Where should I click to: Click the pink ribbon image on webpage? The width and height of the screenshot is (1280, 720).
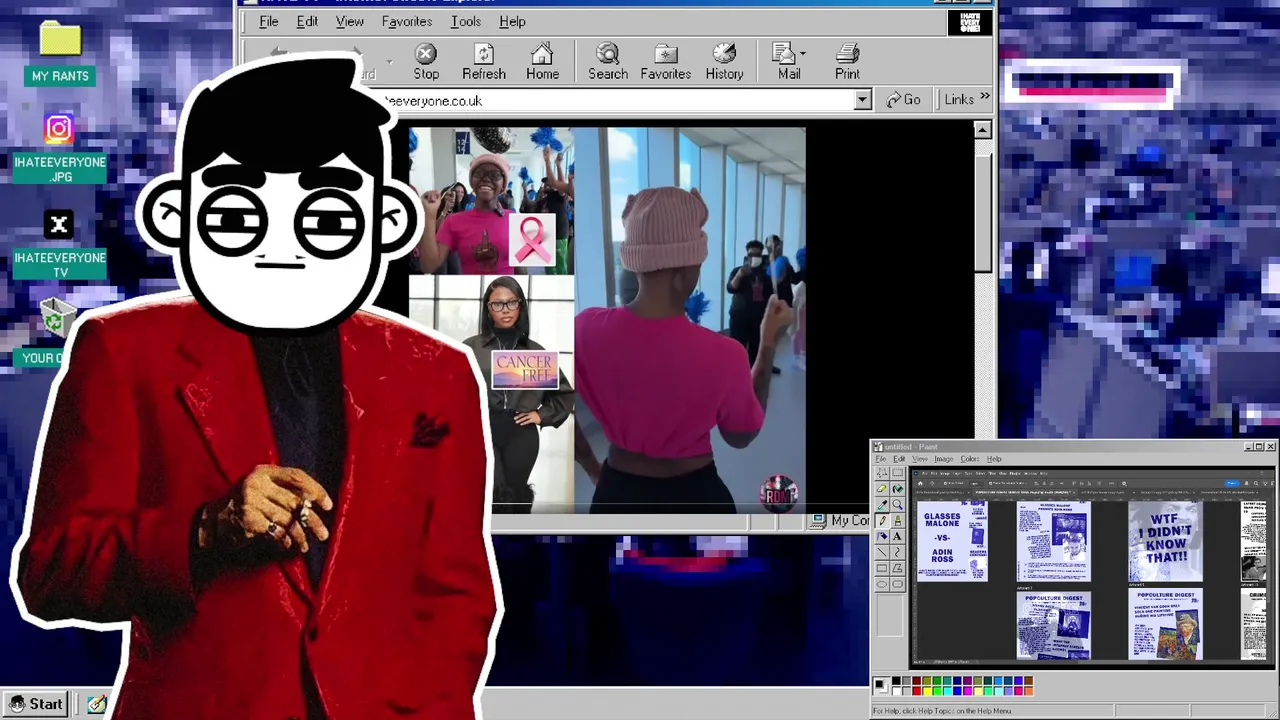pos(532,240)
